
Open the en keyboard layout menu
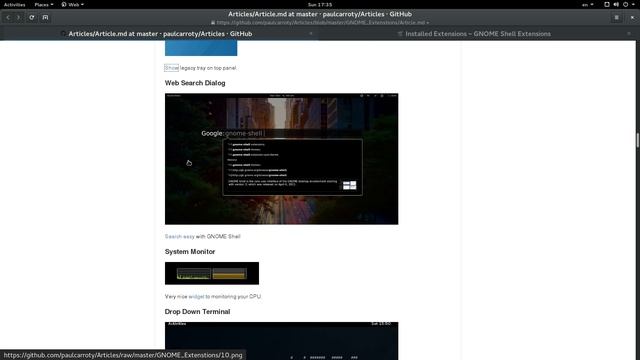point(588,4)
